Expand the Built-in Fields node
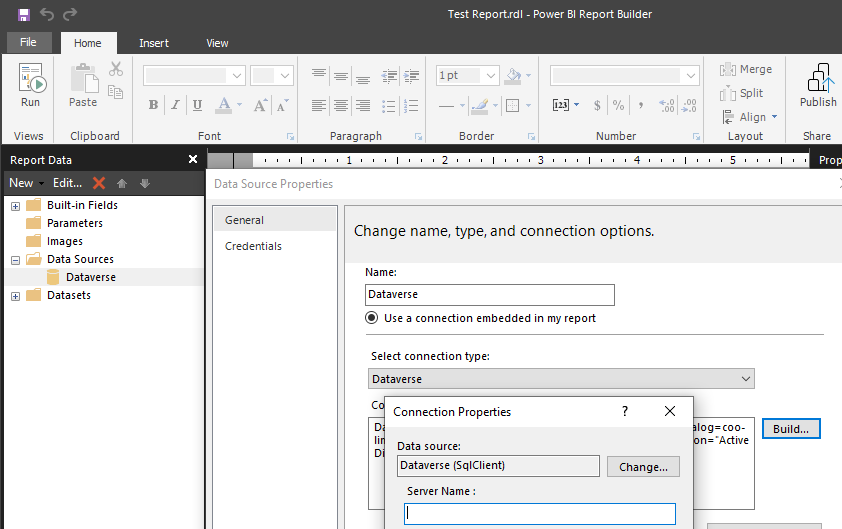842x529 pixels. tap(16, 206)
